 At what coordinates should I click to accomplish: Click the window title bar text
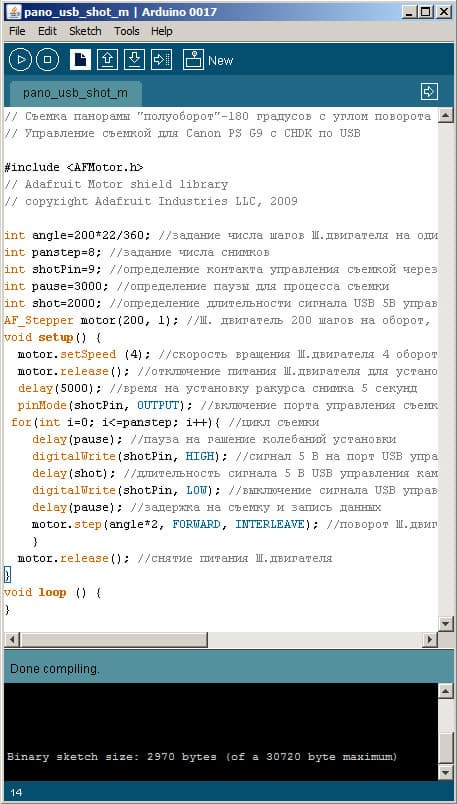(x=120, y=11)
